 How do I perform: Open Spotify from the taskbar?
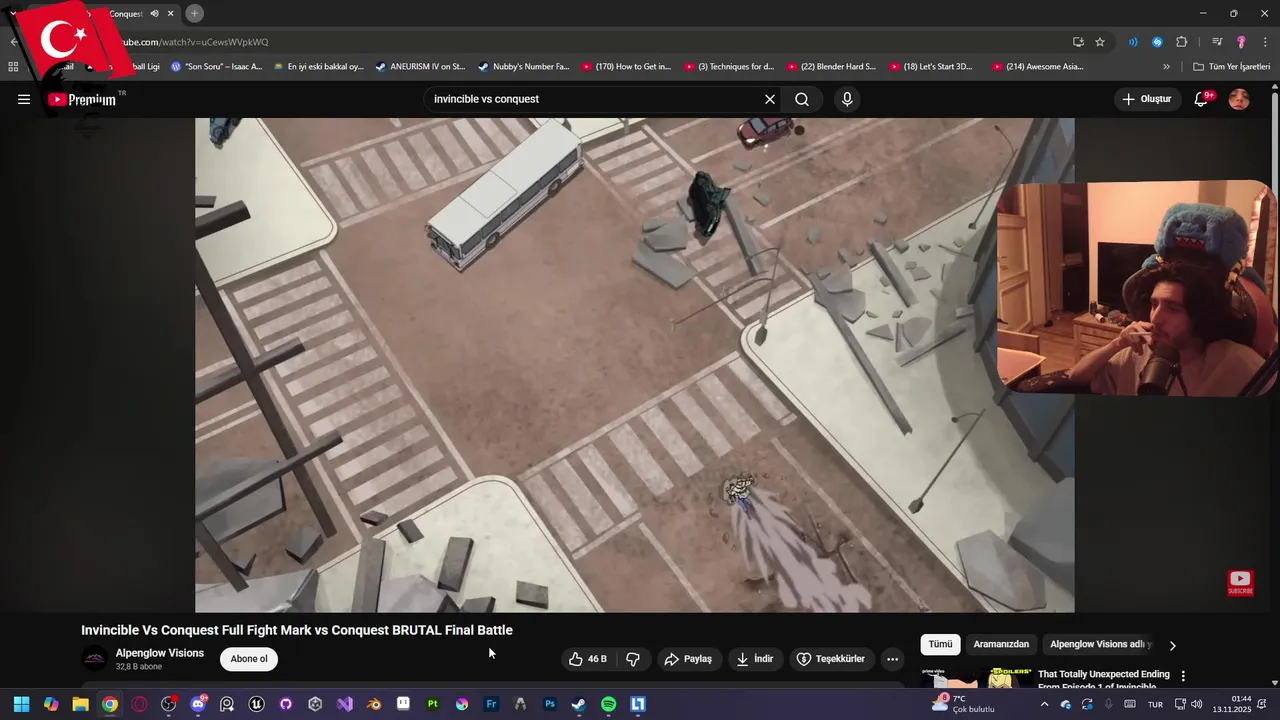[609, 704]
